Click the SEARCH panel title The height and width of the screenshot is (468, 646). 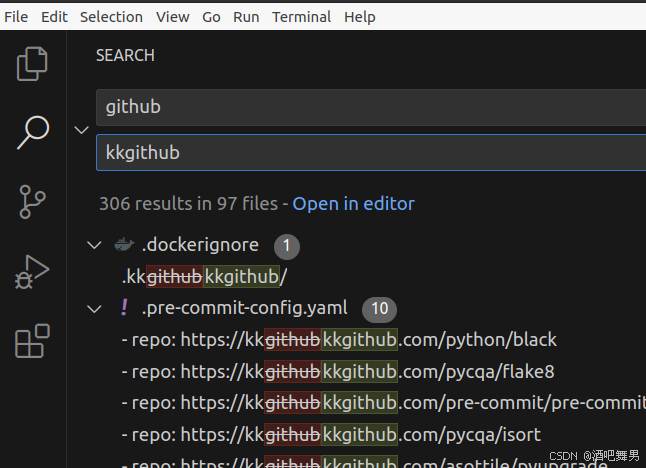pyautogui.click(x=125, y=55)
